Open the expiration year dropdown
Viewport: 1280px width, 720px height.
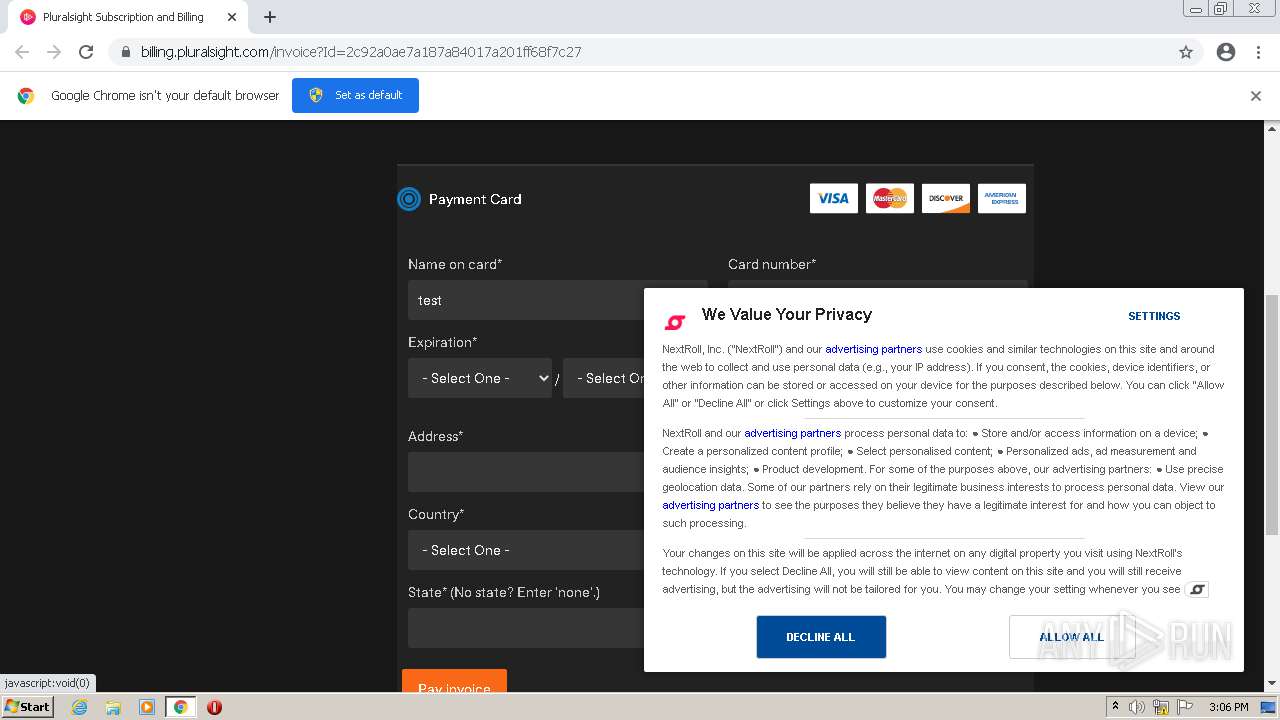(604, 378)
